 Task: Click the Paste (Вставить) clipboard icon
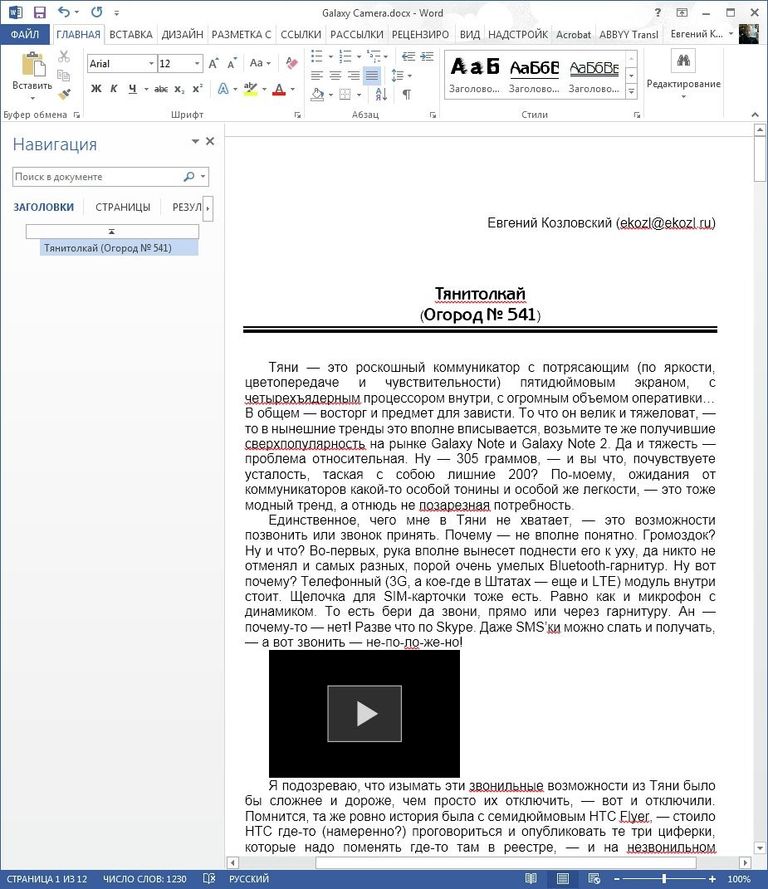point(32,64)
